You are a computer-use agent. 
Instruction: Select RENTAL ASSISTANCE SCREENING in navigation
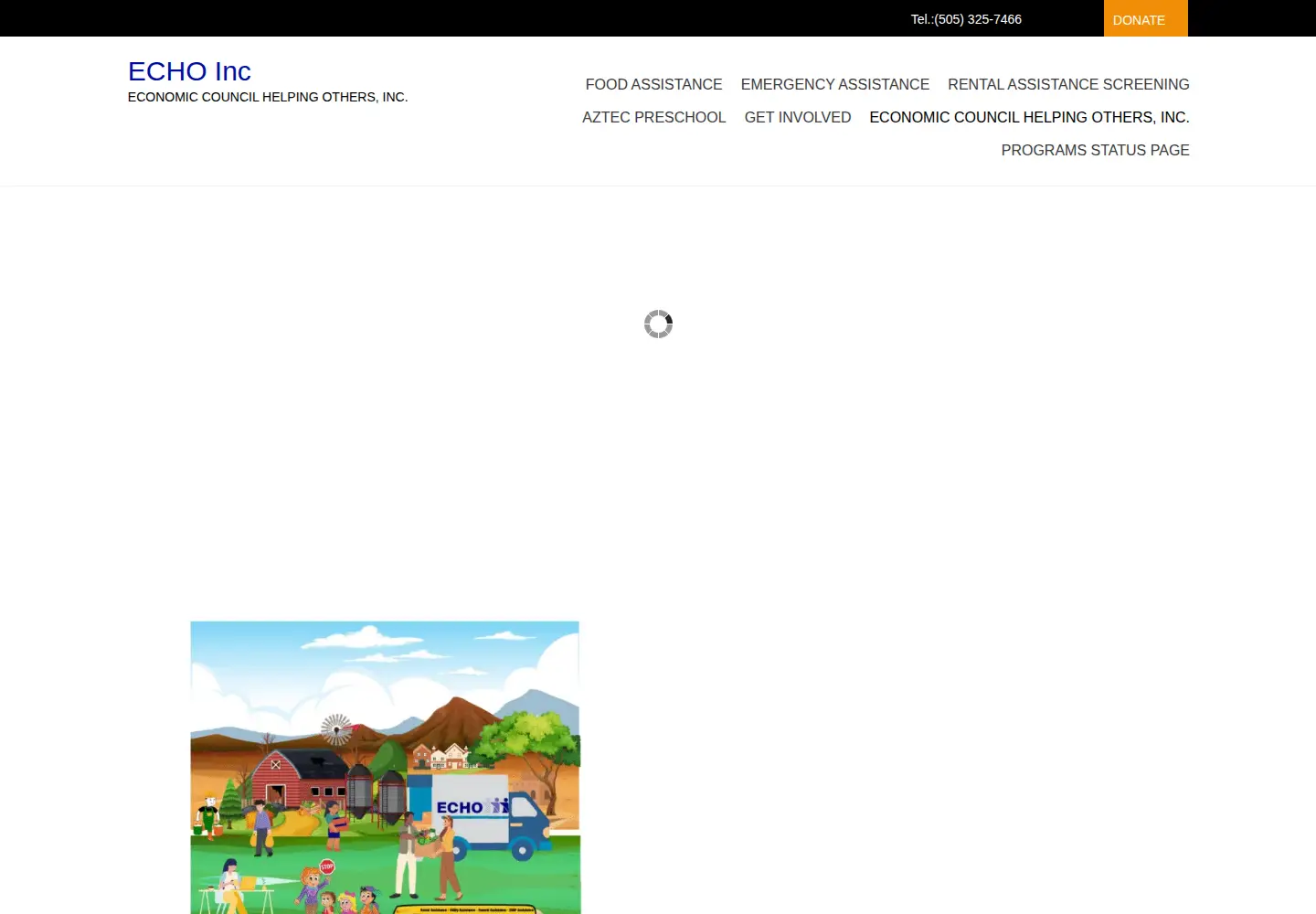(1068, 84)
